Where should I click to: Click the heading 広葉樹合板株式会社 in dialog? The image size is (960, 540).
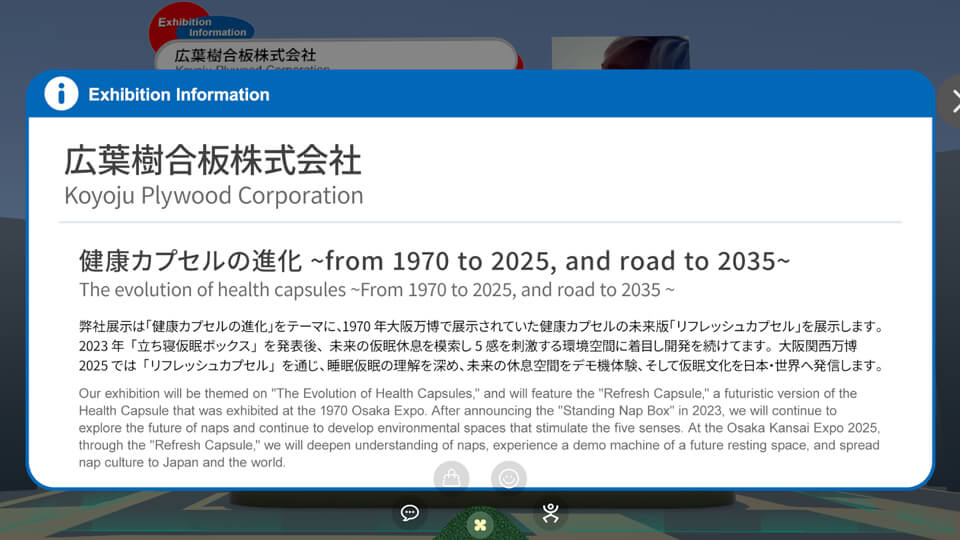click(213, 160)
